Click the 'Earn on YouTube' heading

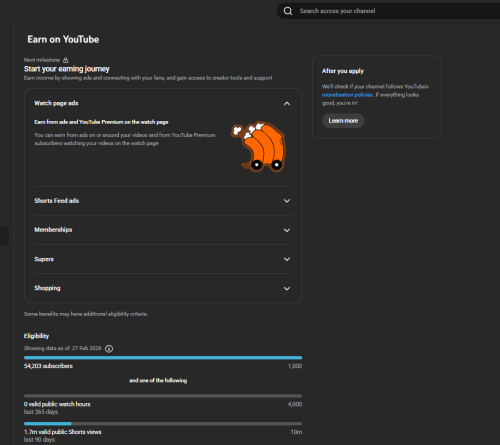pyautogui.click(x=63, y=39)
